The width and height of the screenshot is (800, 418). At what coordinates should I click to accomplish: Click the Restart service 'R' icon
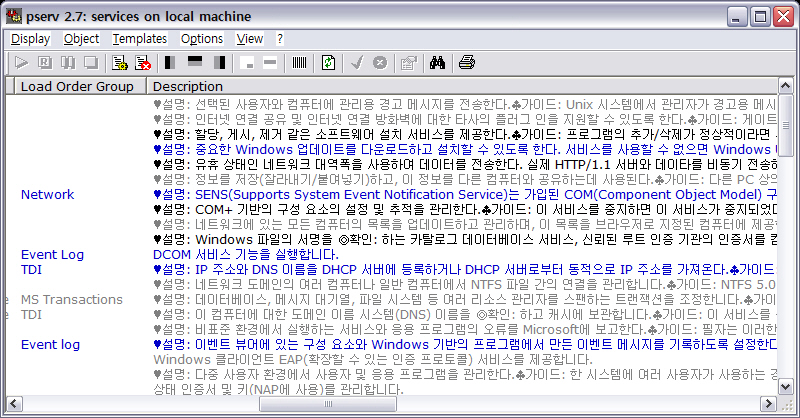45,63
